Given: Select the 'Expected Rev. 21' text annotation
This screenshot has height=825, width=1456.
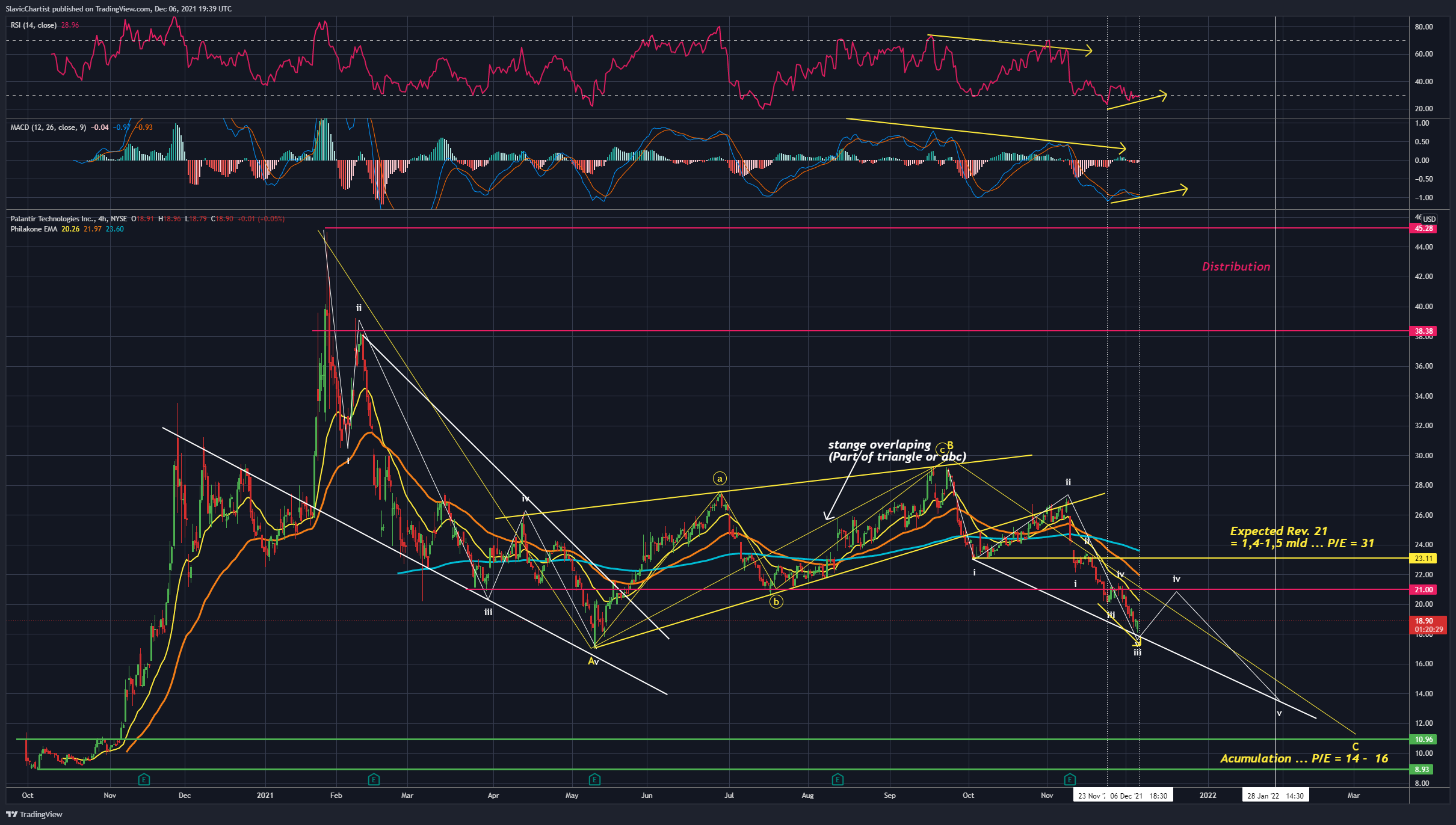Looking at the screenshot, I should (1279, 531).
